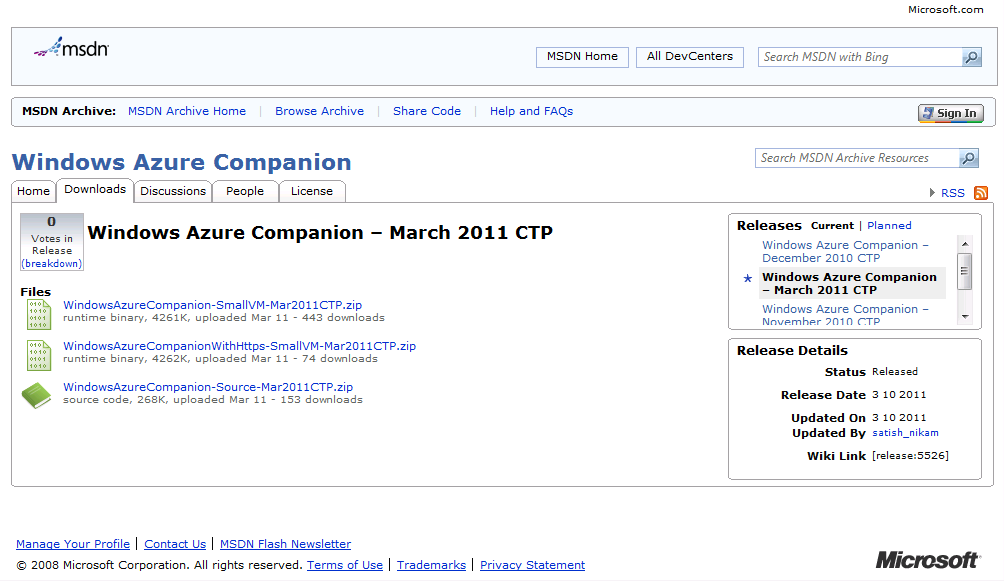Viewport: 1004px width, 581px height.
Task: Download WindowsAzureCompanionWithHttps-SmallVM-Mar2011CTP.zip
Action: [x=239, y=346]
